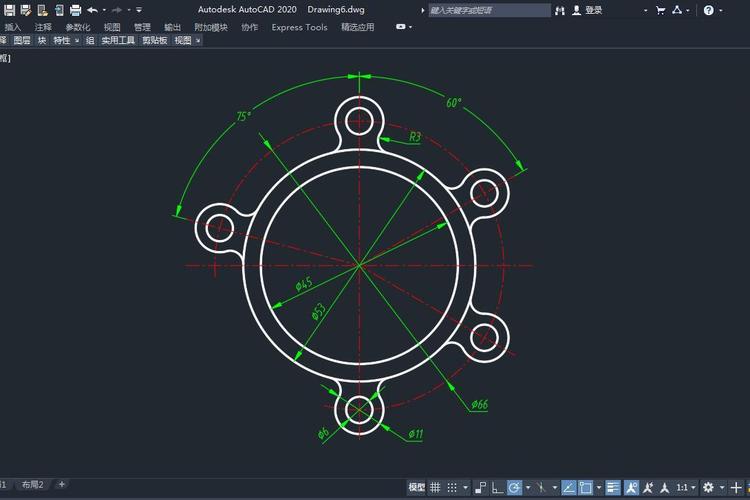This screenshot has width=750, height=500.
Task: Toggle polar tracking in status bar
Action: coord(514,488)
